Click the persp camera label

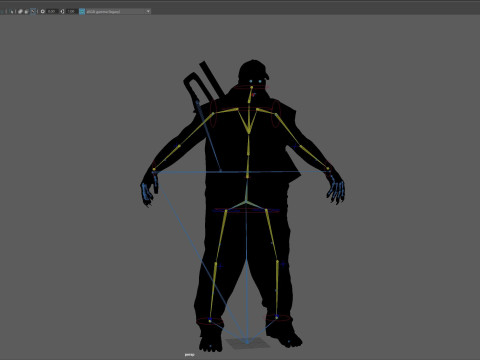[189, 355]
